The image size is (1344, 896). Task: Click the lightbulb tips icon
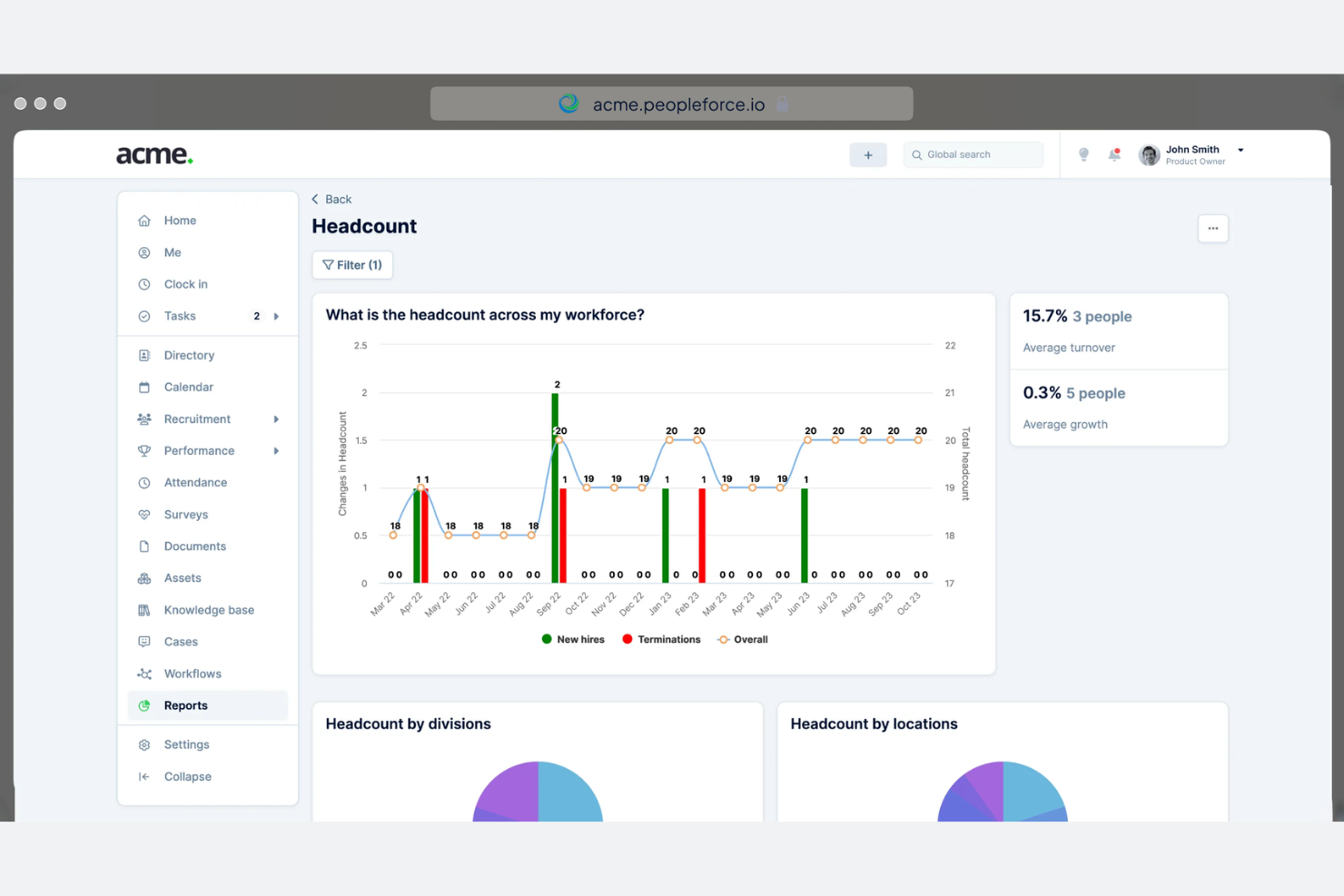pyautogui.click(x=1082, y=154)
